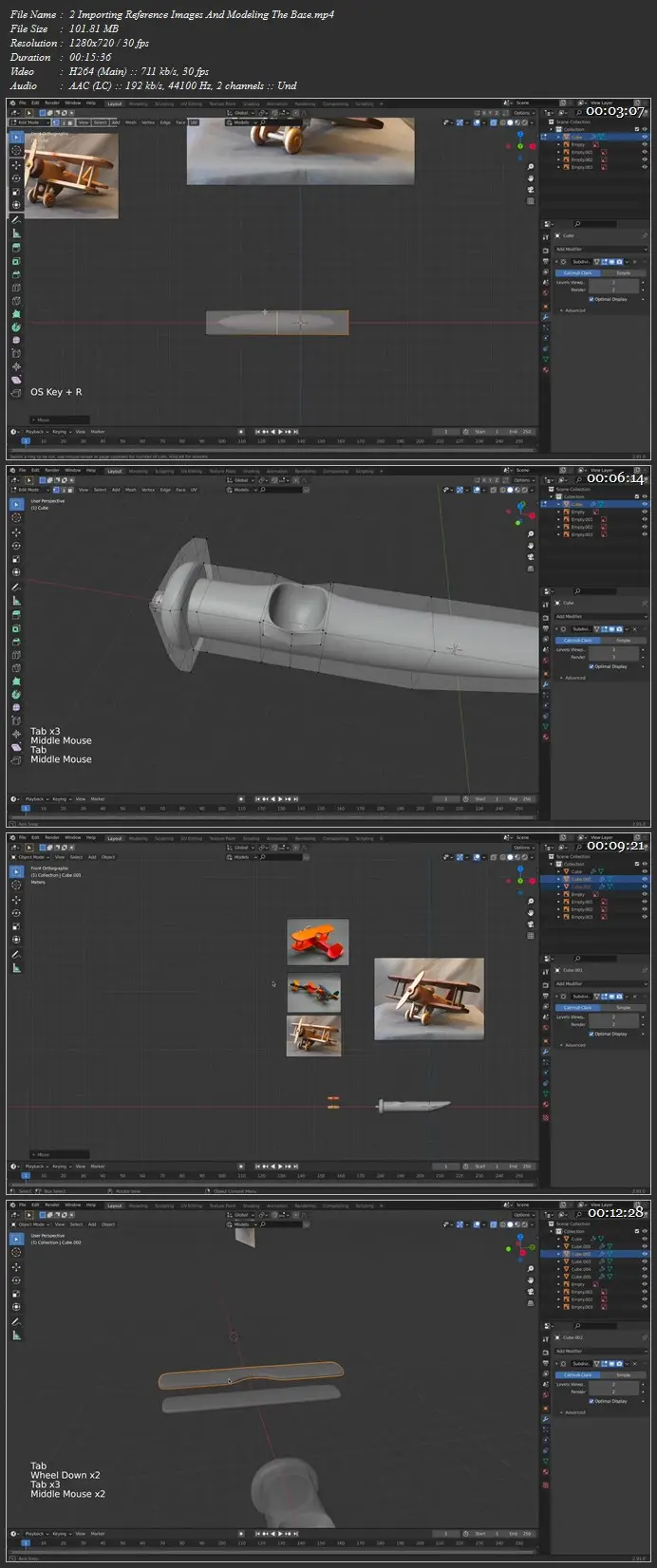Click the Levels Viewport slider in 03:07 frame
The image size is (657, 1568).
tap(613, 281)
